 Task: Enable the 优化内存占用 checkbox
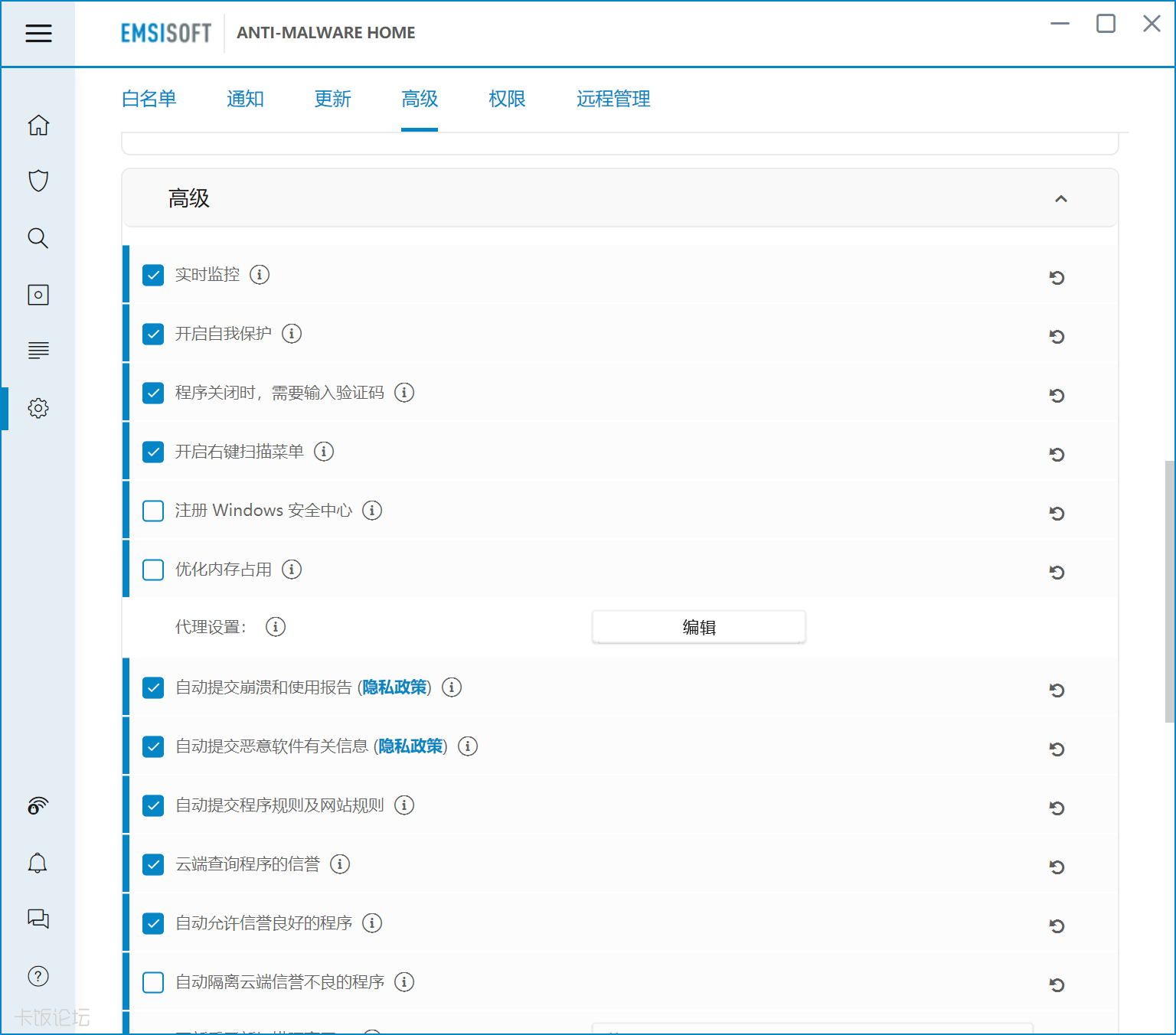[x=153, y=570]
